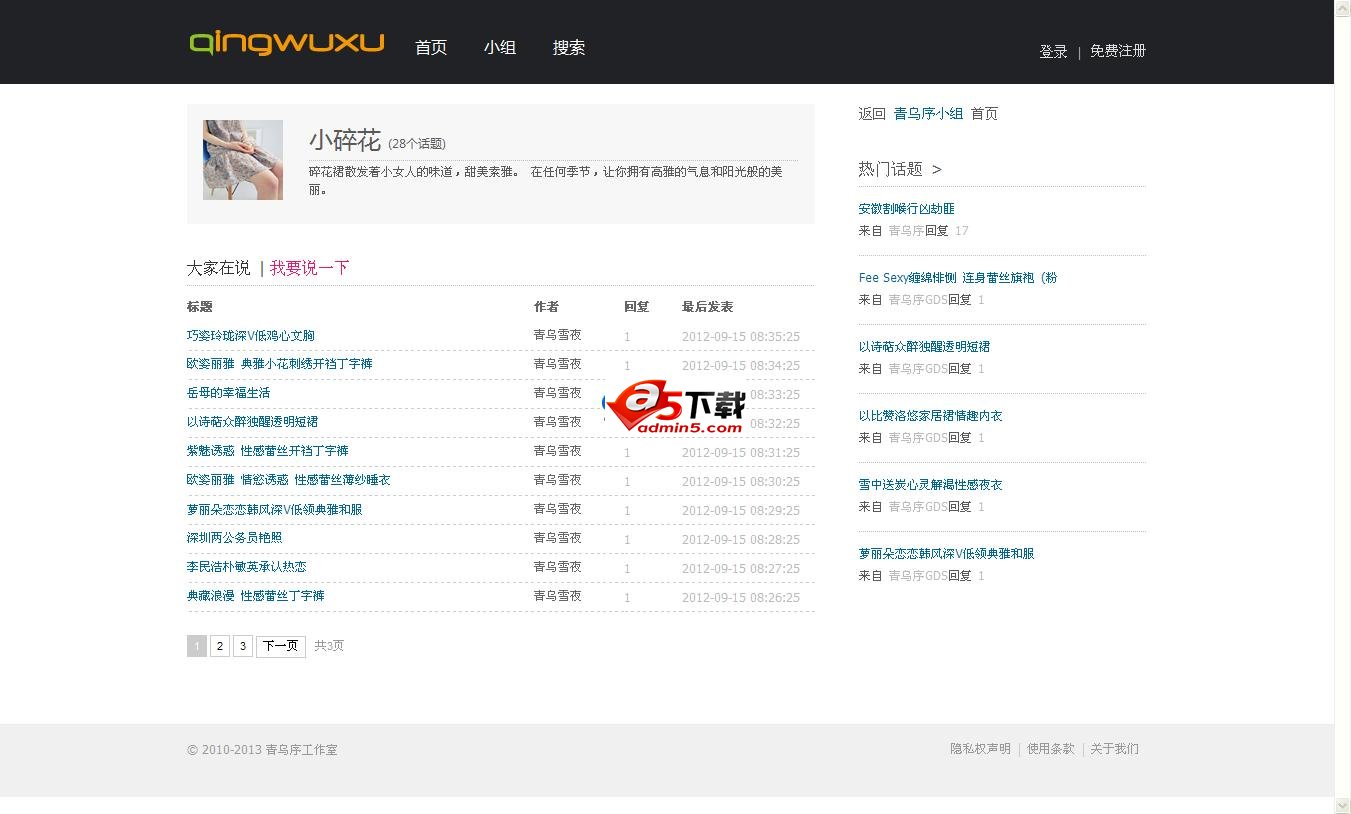Click the 下一页 next page button
This screenshot has width=1351, height=814.
coord(281,646)
